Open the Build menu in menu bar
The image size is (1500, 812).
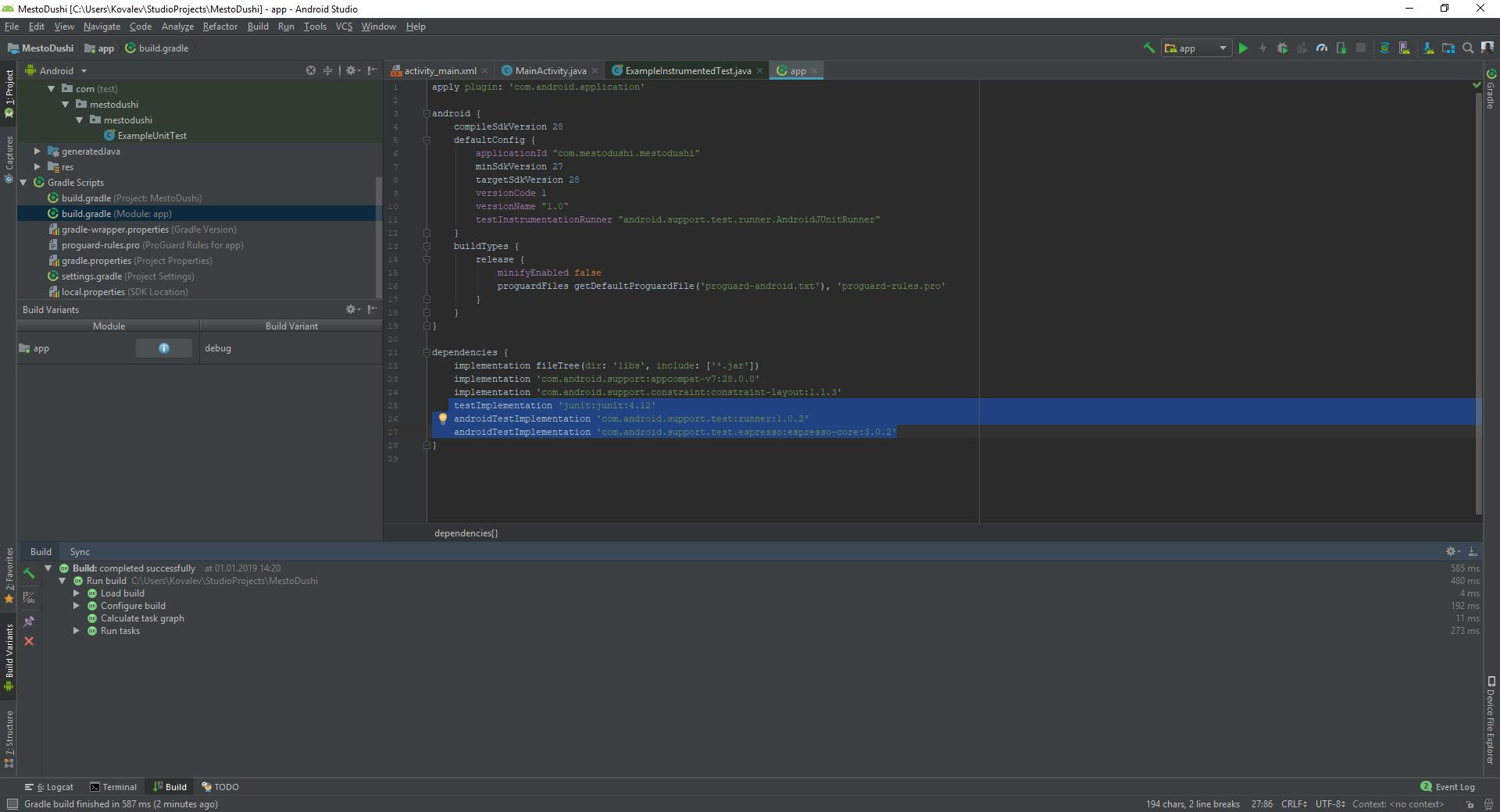click(258, 27)
